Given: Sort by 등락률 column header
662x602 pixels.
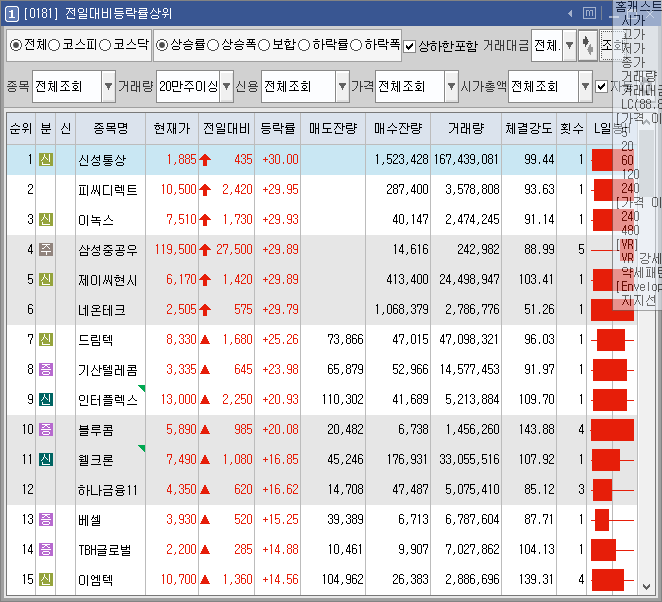Looking at the screenshot, I should [277, 128].
